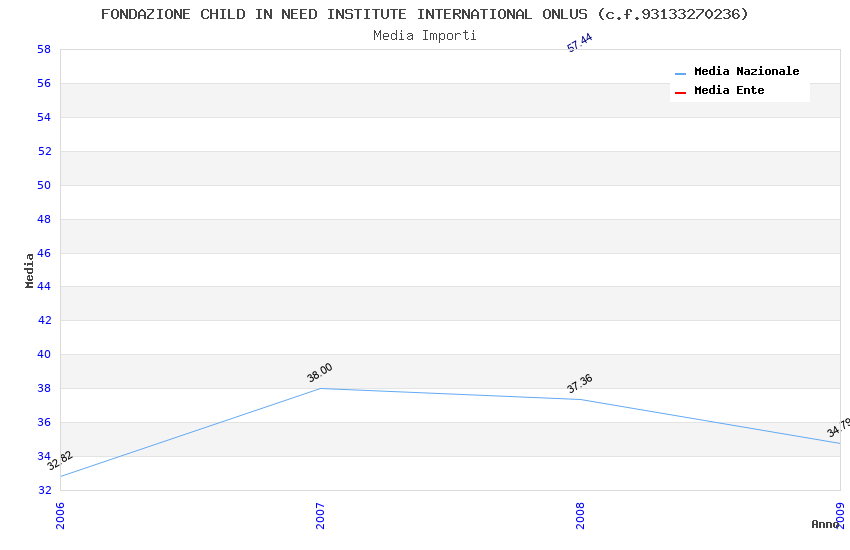Click the 57.44 value label
The height and width of the screenshot is (550, 850).
click(580, 42)
